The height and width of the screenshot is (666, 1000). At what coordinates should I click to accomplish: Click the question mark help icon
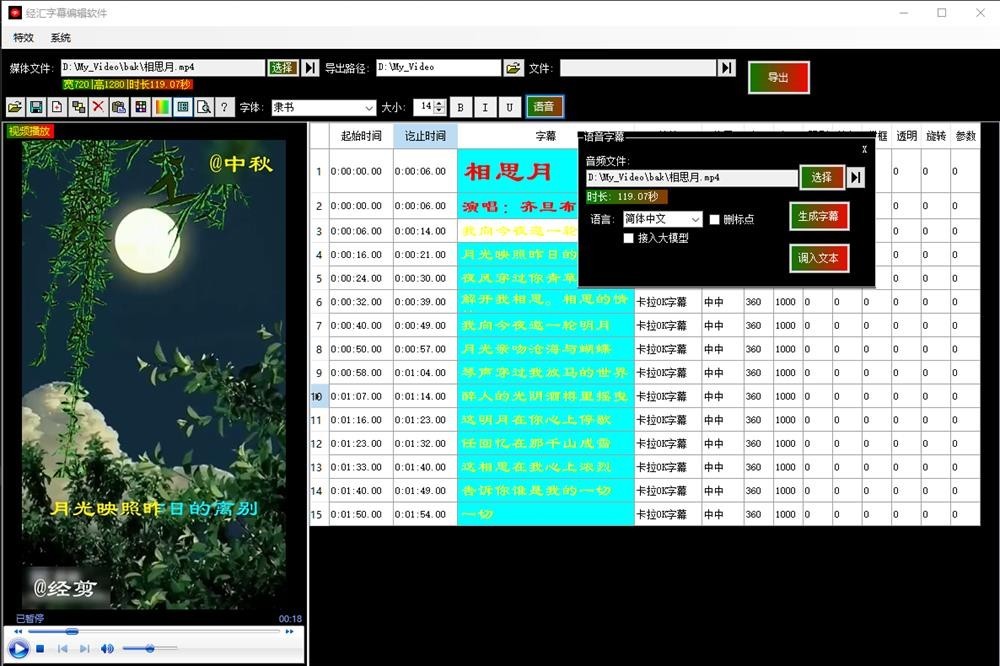click(224, 107)
